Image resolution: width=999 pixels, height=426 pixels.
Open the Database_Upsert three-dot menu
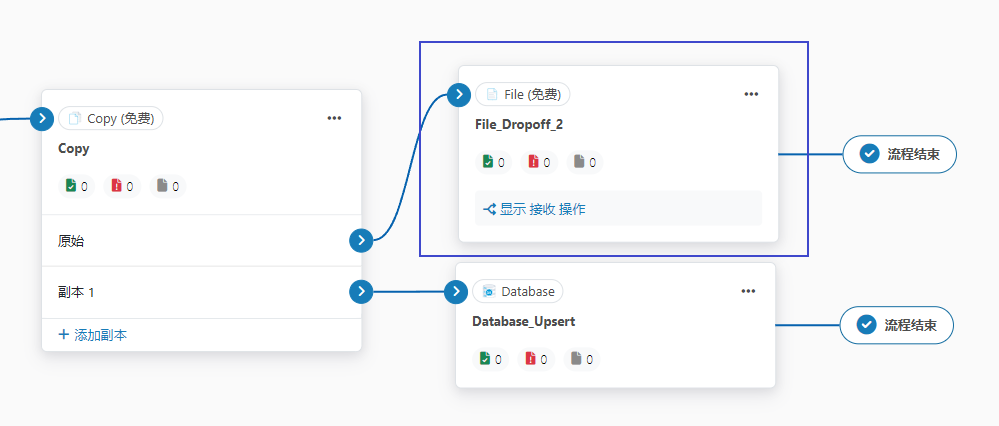[x=749, y=292]
